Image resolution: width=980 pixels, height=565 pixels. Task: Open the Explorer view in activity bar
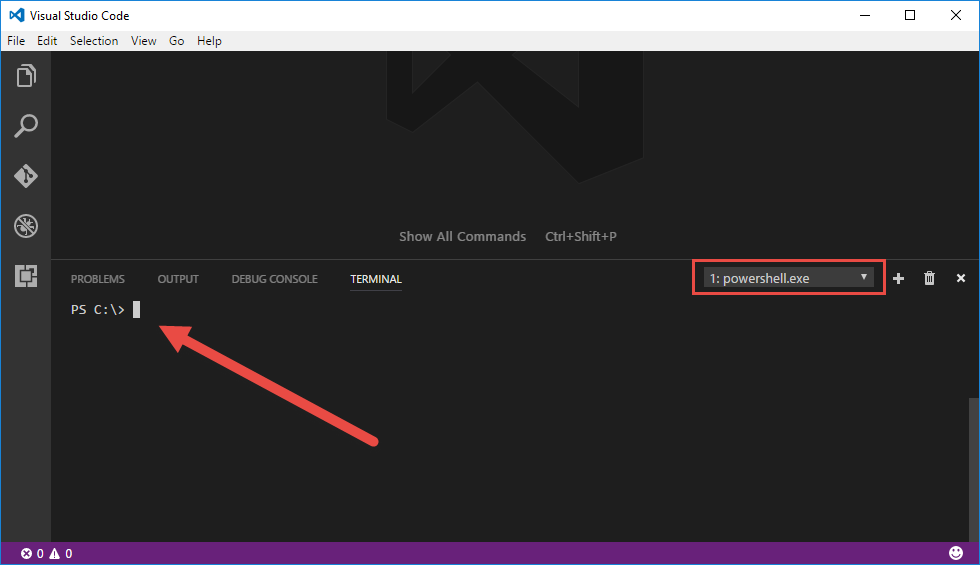click(26, 76)
